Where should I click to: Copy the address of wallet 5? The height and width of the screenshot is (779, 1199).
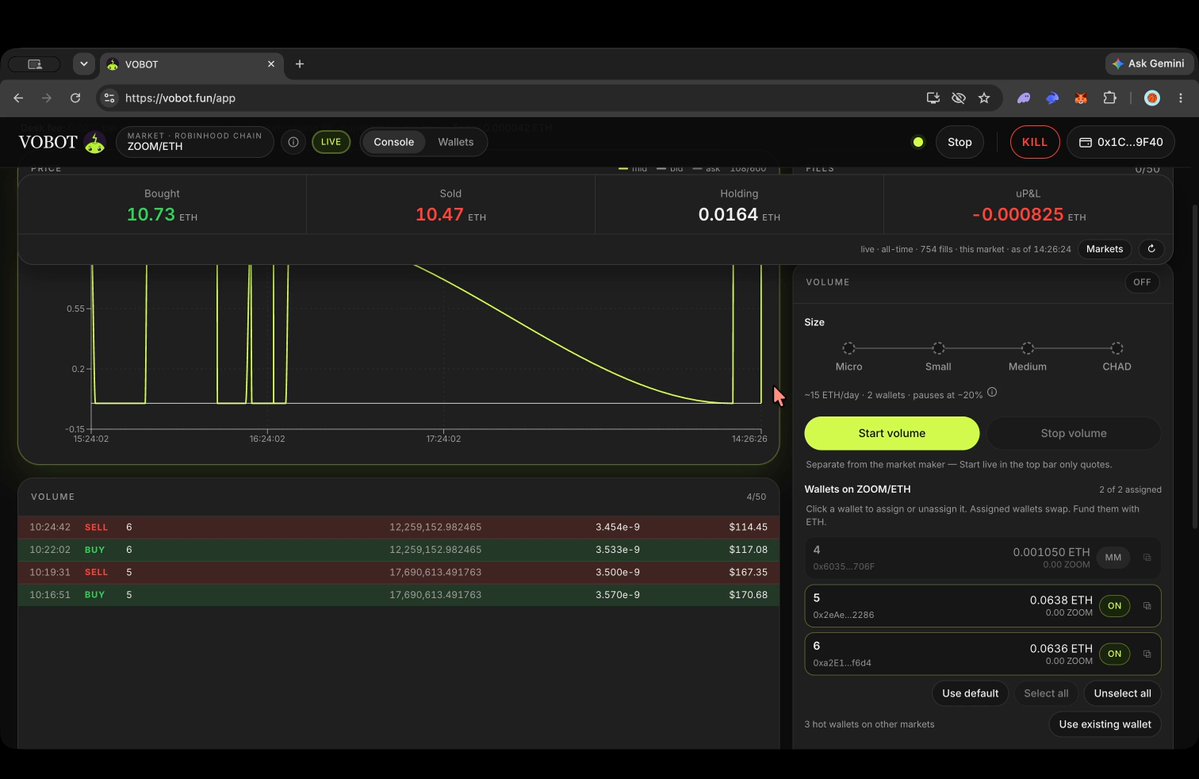tap(1147, 605)
